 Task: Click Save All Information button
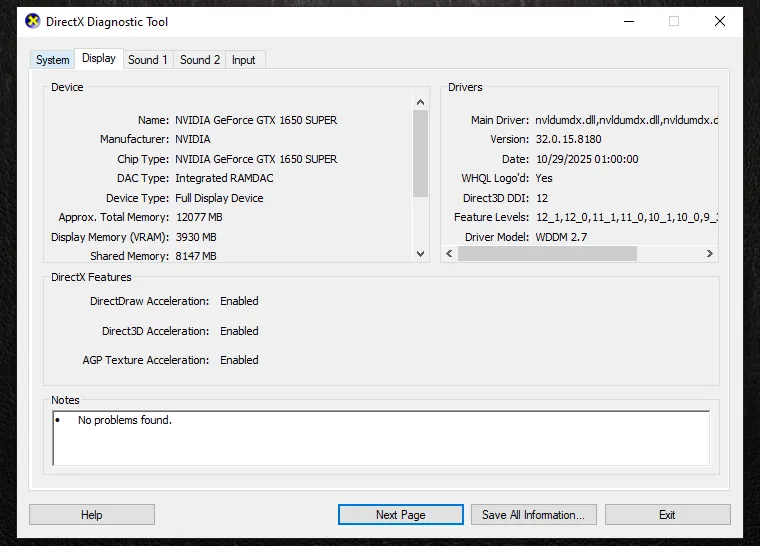534,515
